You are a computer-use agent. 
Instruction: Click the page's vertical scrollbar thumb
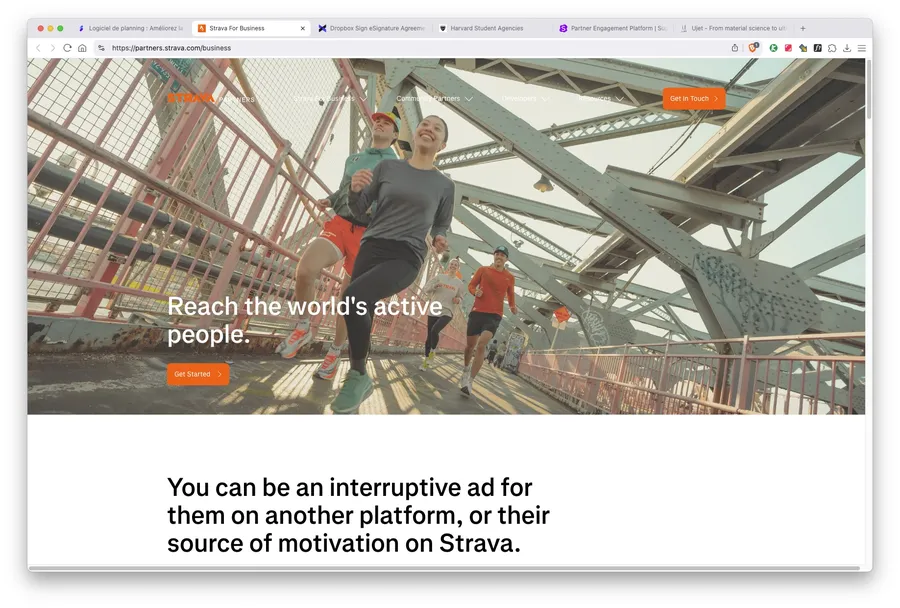tap(868, 89)
